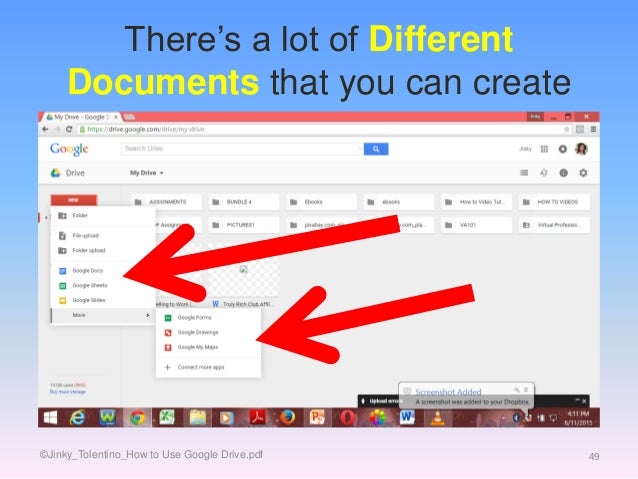
Task: Open Chrome taskbar icon
Action: click(x=137, y=418)
